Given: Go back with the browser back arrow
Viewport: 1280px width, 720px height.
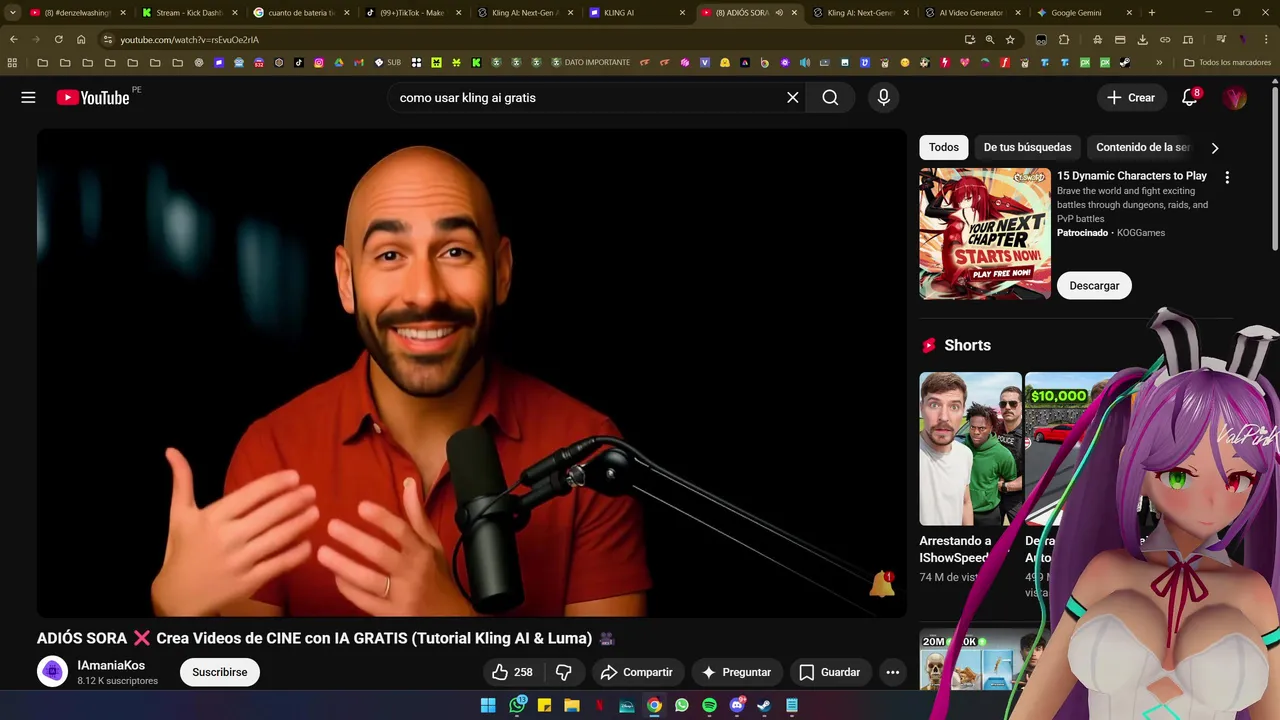Looking at the screenshot, I should [x=14, y=39].
